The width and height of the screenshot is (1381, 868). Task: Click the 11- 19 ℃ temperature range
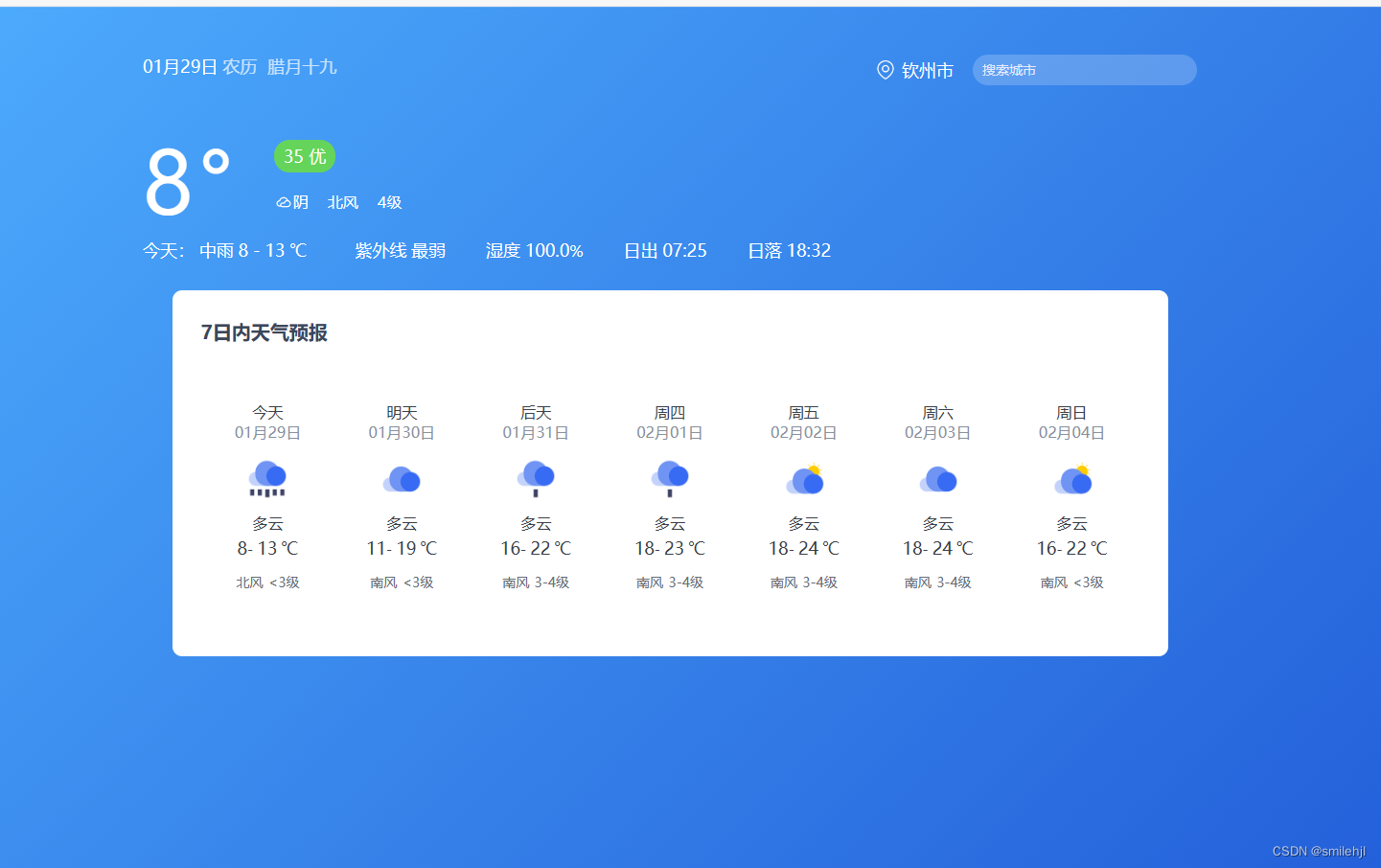click(x=402, y=548)
